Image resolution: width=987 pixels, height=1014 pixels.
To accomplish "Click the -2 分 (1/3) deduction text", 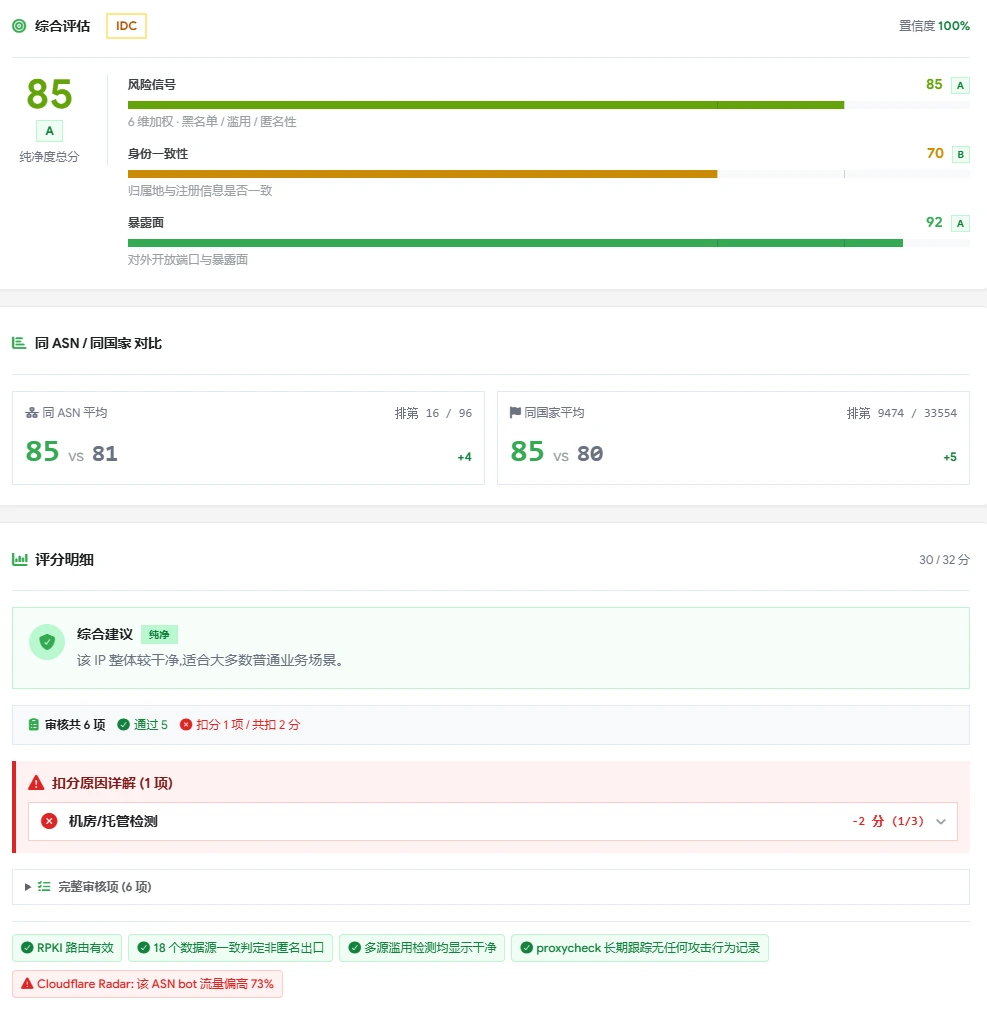I will click(888, 821).
